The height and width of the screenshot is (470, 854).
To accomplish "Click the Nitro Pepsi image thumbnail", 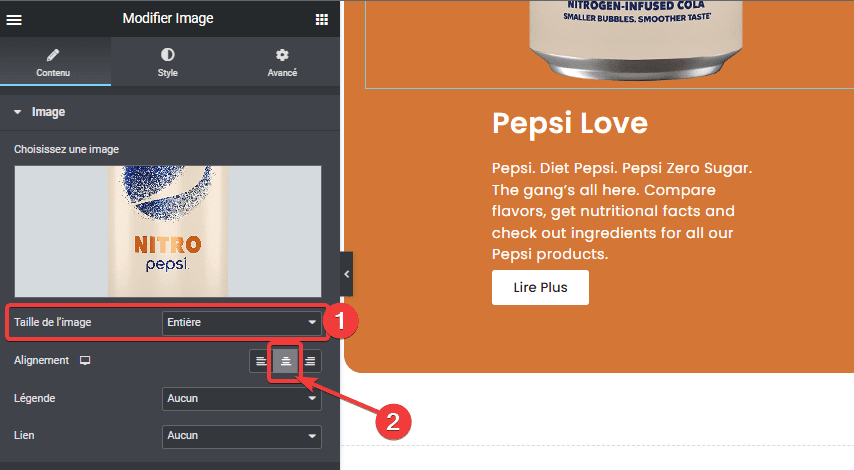I will pyautogui.click(x=168, y=231).
